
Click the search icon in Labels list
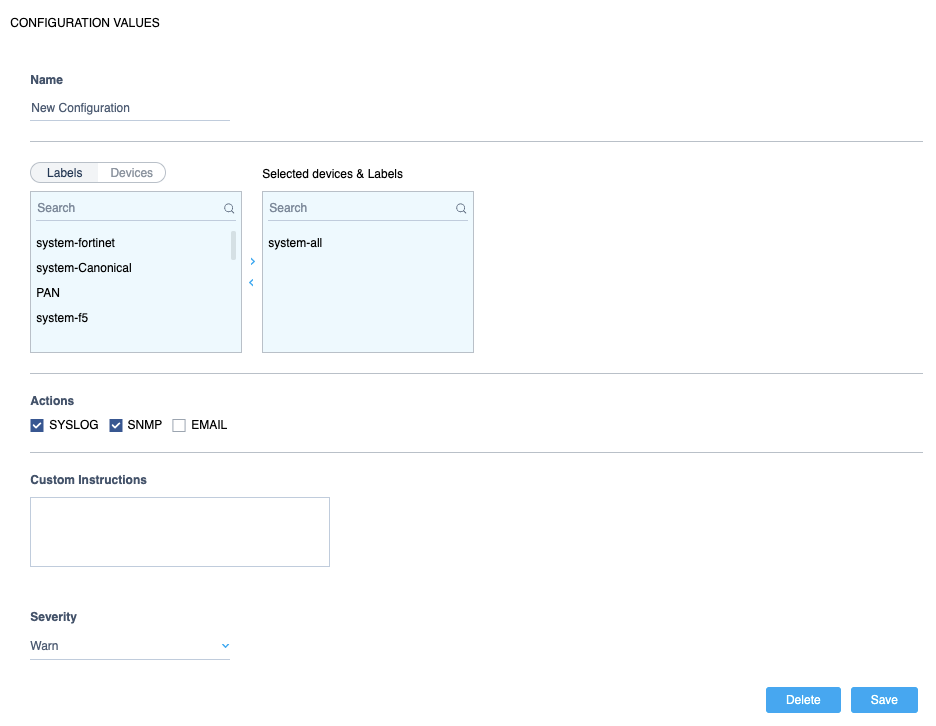point(229,209)
